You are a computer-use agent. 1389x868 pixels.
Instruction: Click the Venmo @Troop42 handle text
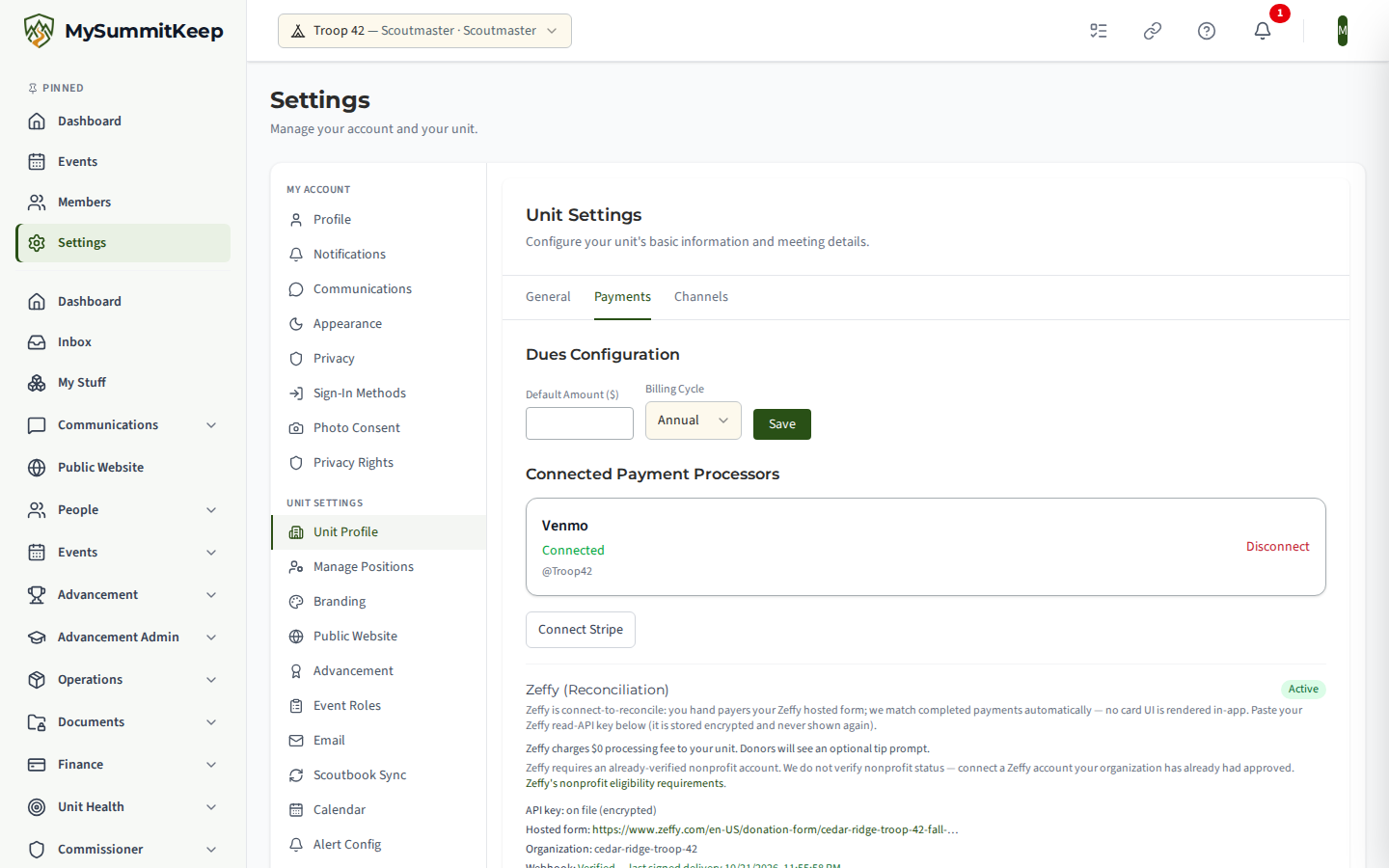pos(567,571)
